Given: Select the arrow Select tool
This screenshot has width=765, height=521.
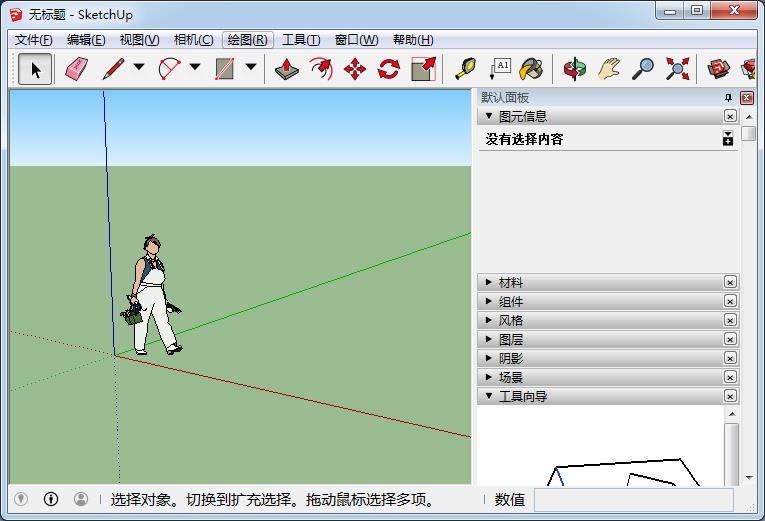Looking at the screenshot, I should tap(35, 69).
